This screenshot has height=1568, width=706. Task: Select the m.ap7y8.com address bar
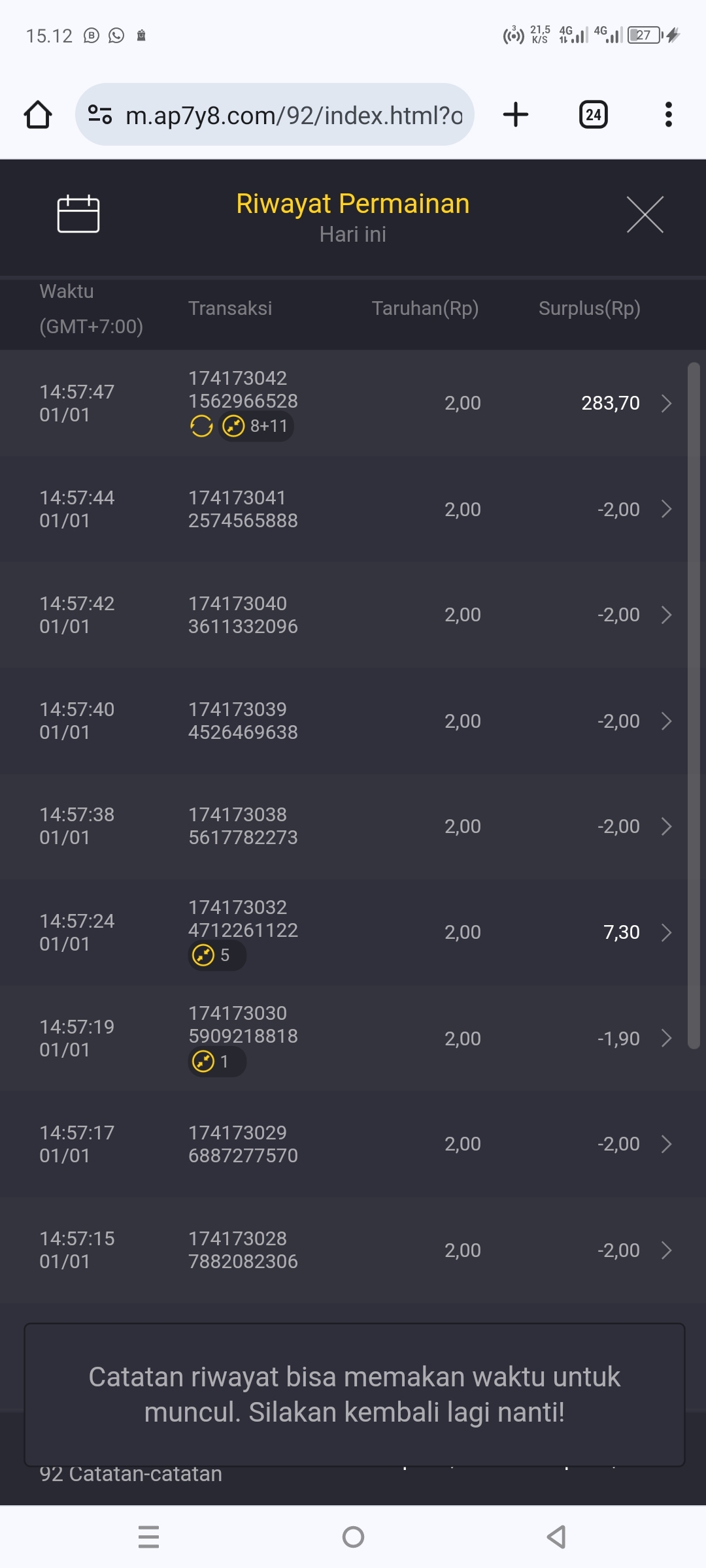[293, 115]
